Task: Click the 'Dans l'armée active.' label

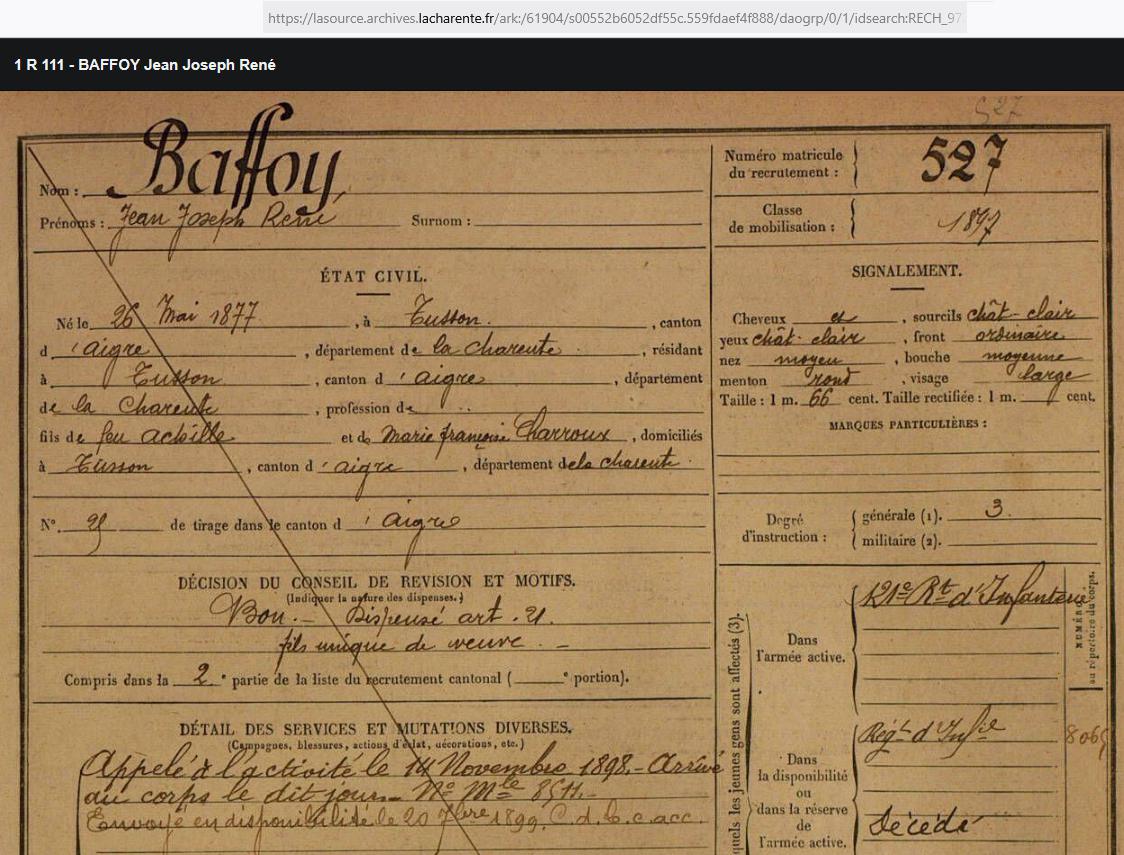Action: [801, 648]
